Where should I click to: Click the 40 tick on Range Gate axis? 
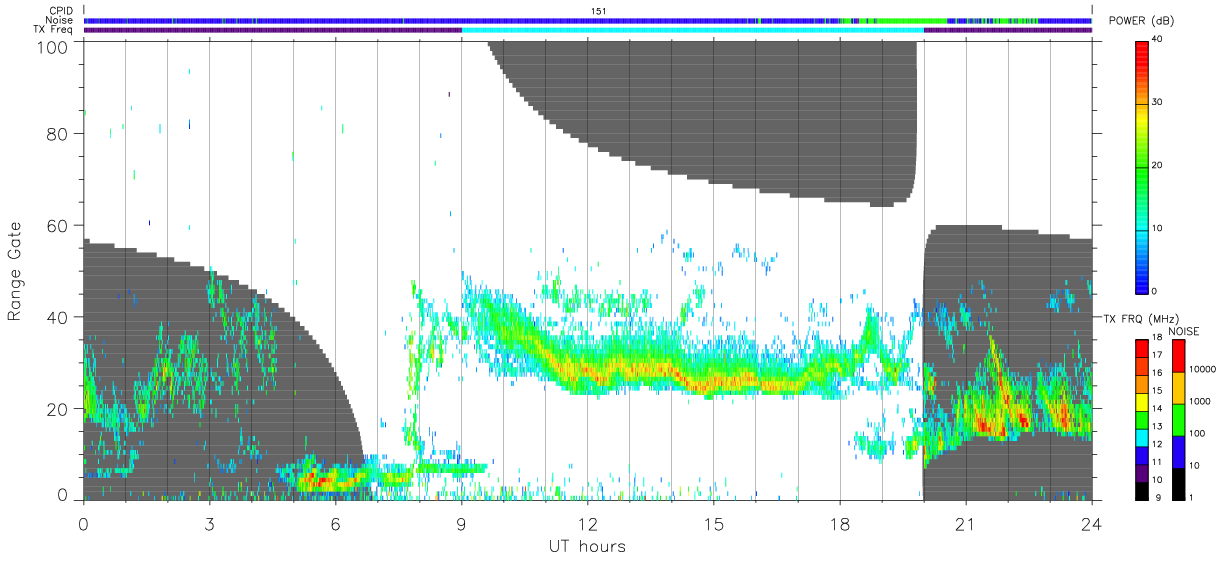[58, 318]
